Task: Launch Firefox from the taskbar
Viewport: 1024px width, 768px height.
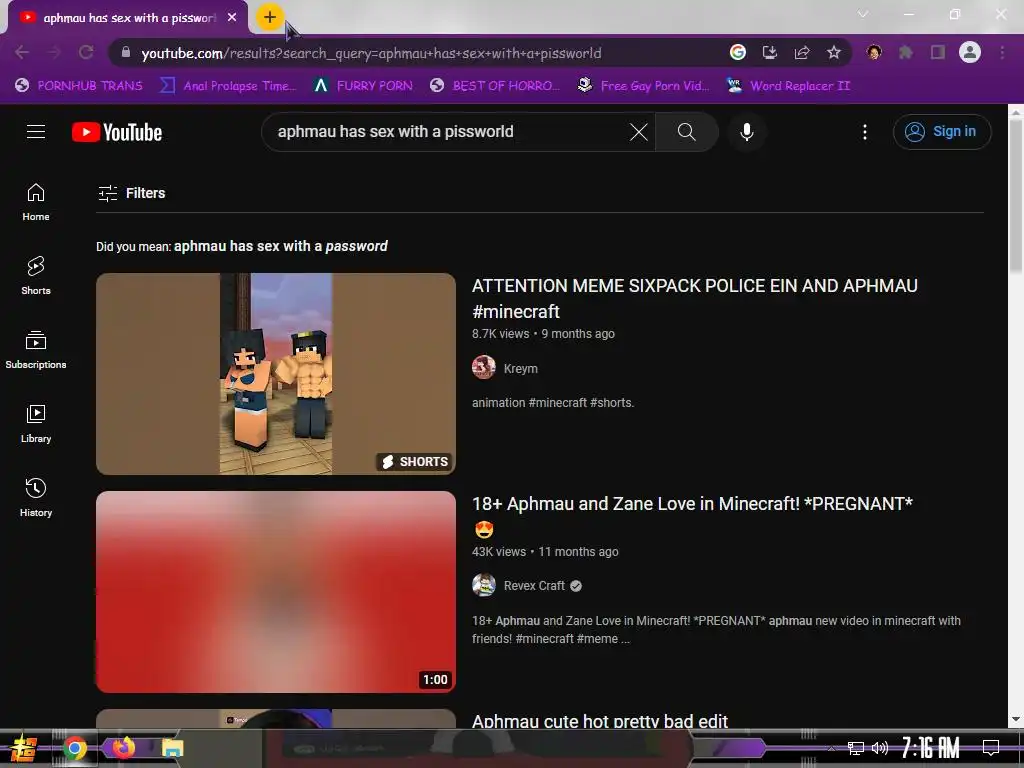Action: click(x=123, y=747)
